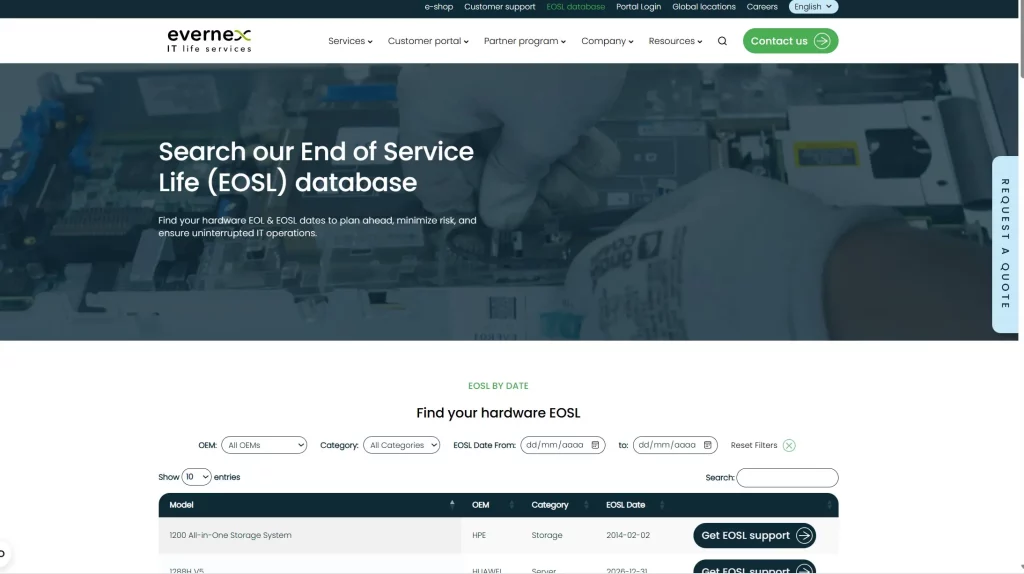This screenshot has width=1024, height=574.
Task: Click 'Find your hardware EOSL' heading
Action: pos(498,413)
